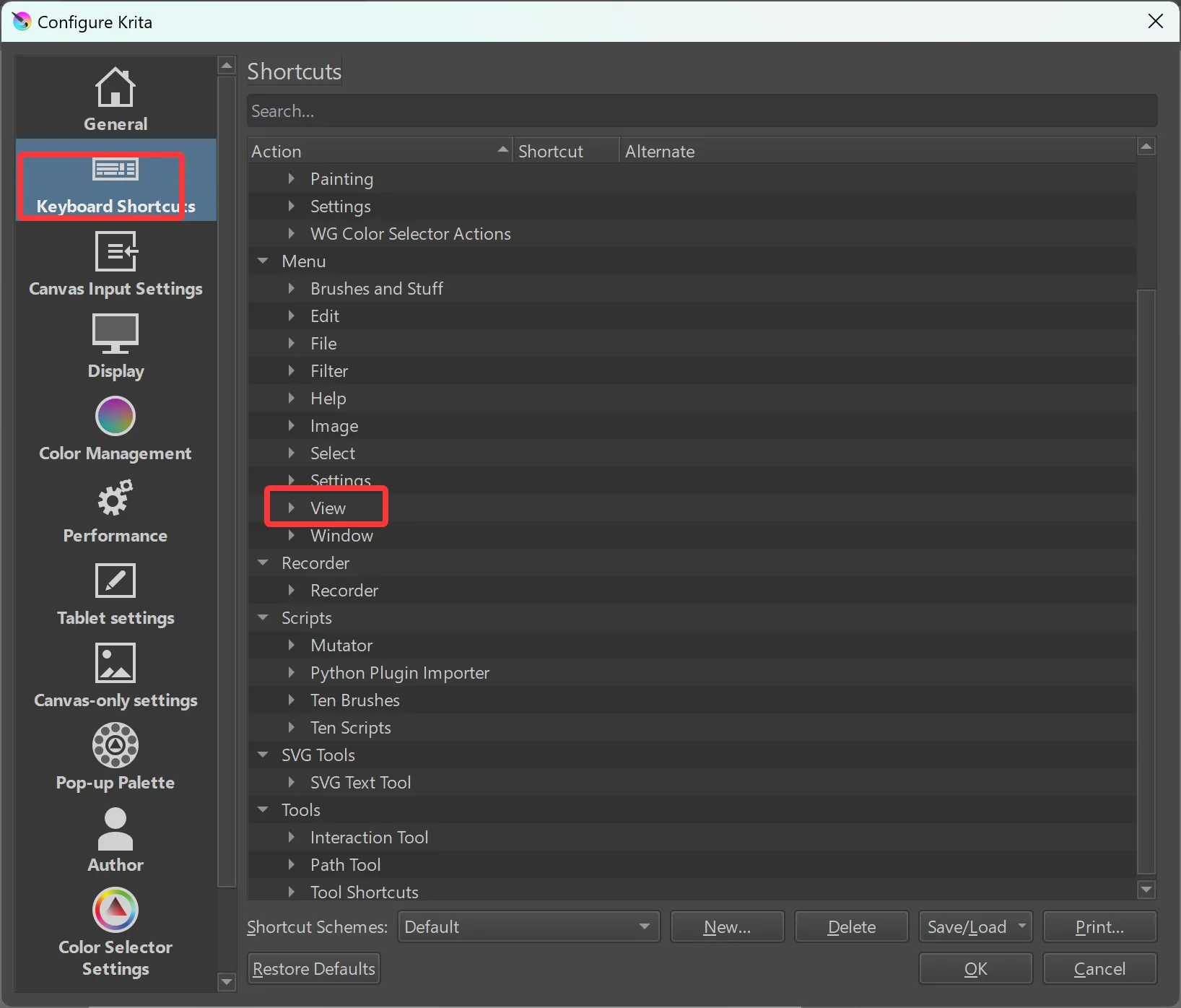Expand the Mutator script group

291,645
